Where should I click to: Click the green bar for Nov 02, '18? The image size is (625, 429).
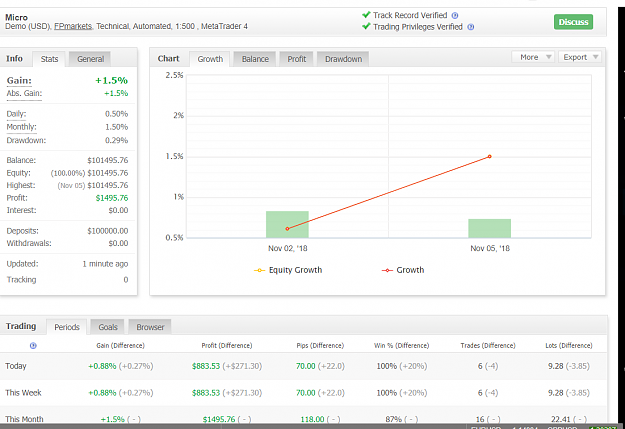tap(287, 224)
